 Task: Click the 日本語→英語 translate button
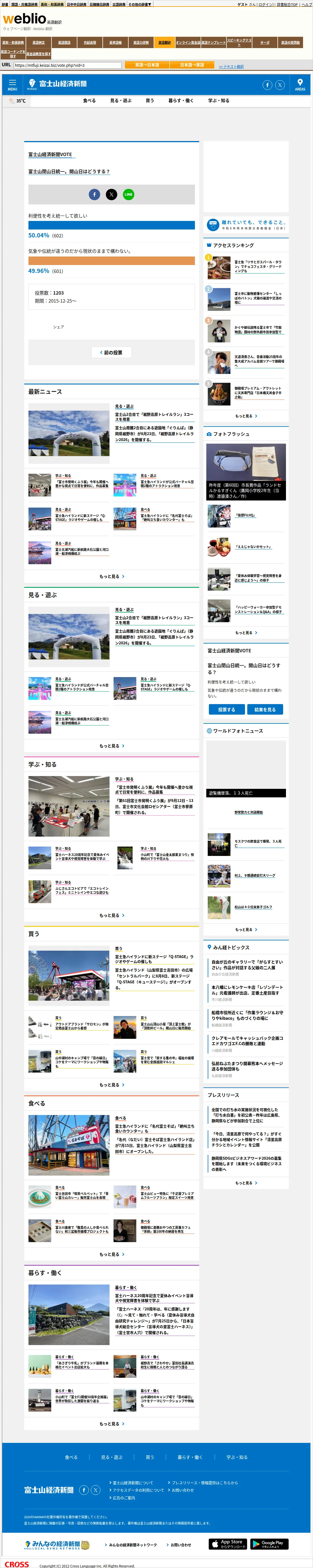(x=192, y=65)
